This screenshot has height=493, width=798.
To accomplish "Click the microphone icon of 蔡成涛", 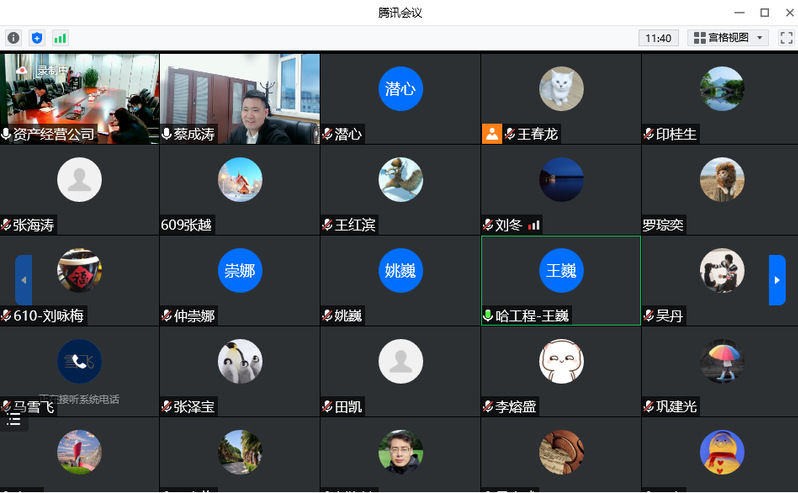I will [167, 134].
